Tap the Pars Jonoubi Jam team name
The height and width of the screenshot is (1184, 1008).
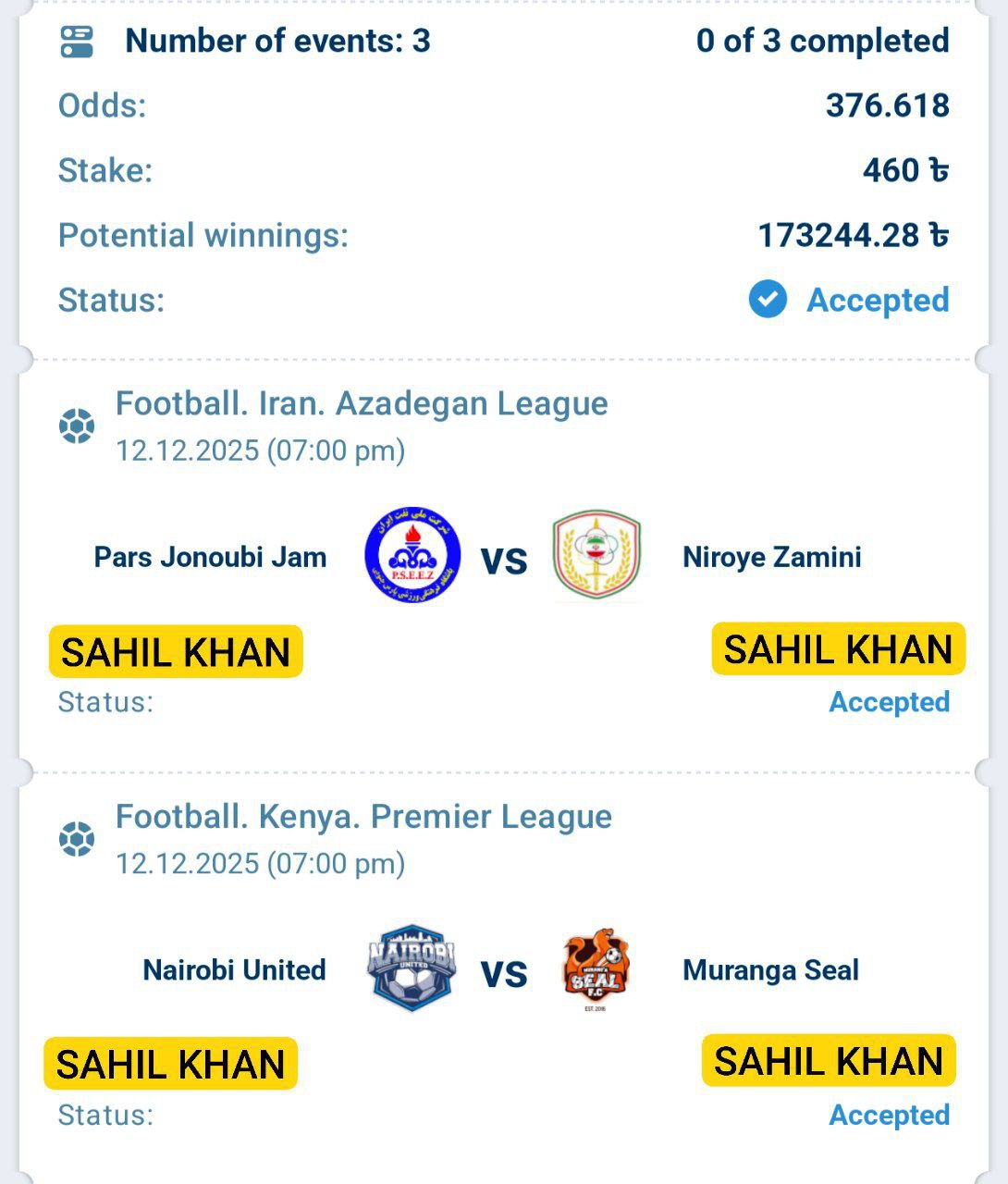(211, 557)
